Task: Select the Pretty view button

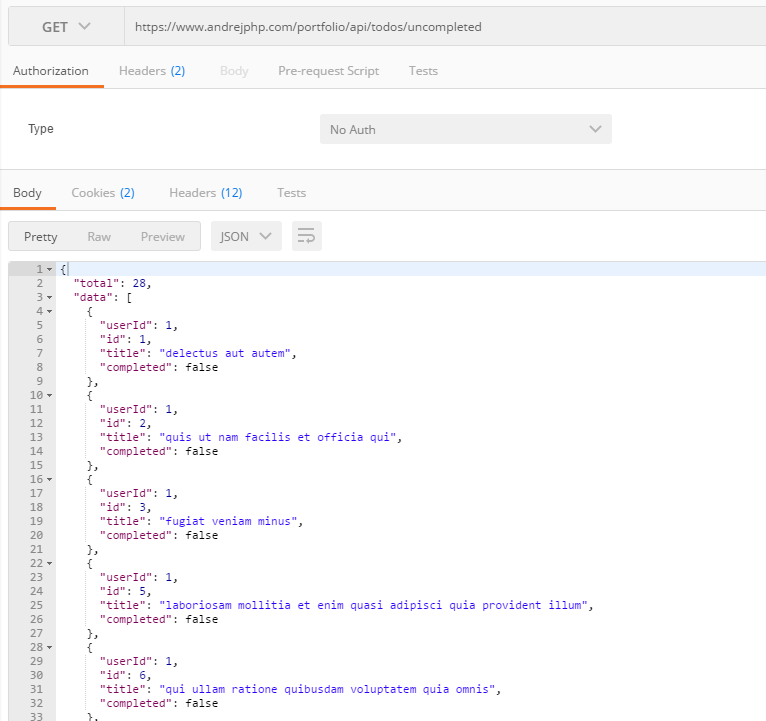Action: pyautogui.click(x=41, y=237)
